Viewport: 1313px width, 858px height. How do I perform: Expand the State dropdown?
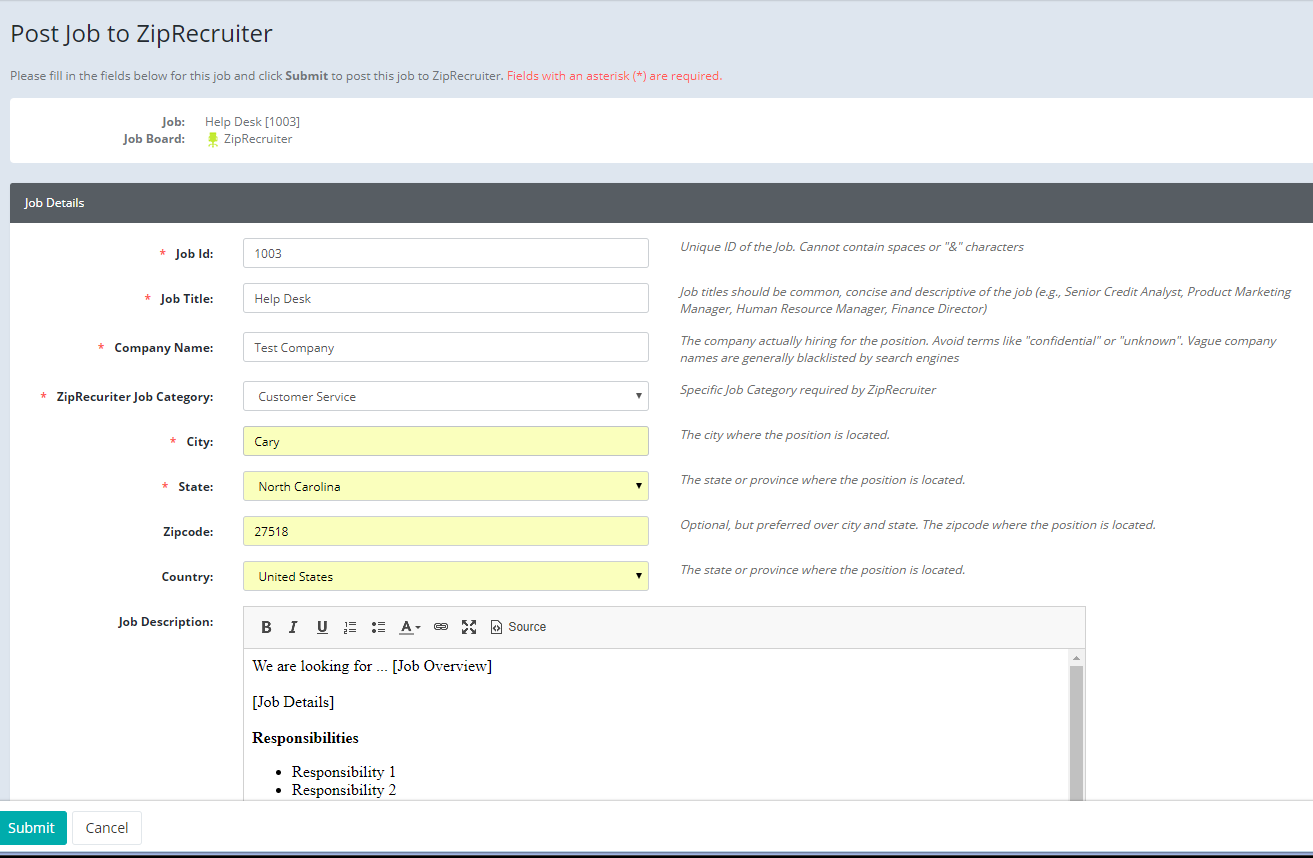pyautogui.click(x=445, y=486)
